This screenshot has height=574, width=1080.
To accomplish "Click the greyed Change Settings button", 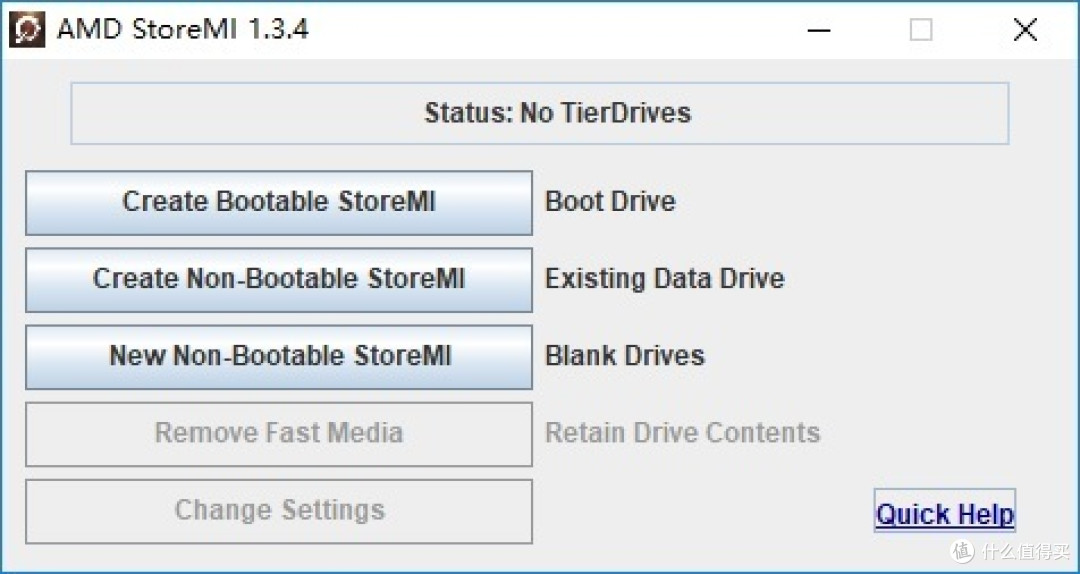I will (279, 511).
